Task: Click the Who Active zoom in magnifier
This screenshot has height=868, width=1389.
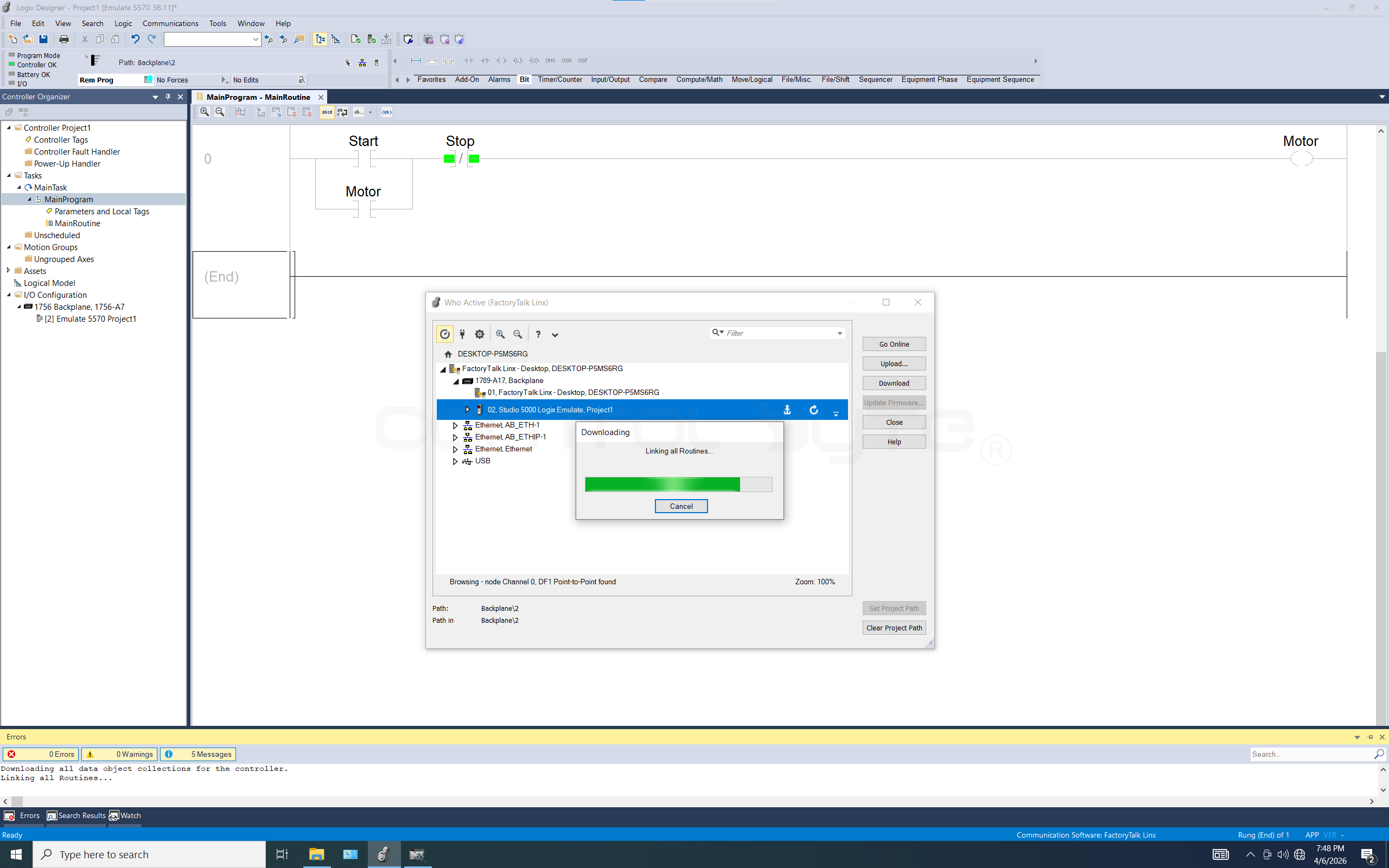Action: (500, 334)
